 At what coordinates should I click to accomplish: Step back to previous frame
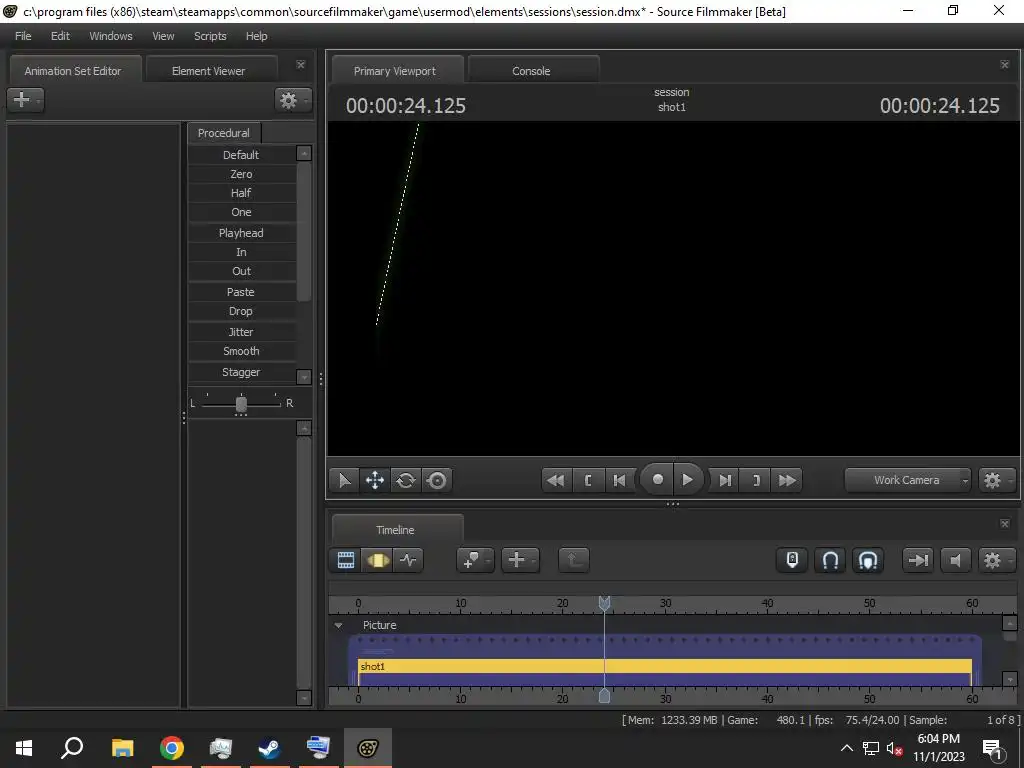(x=619, y=481)
